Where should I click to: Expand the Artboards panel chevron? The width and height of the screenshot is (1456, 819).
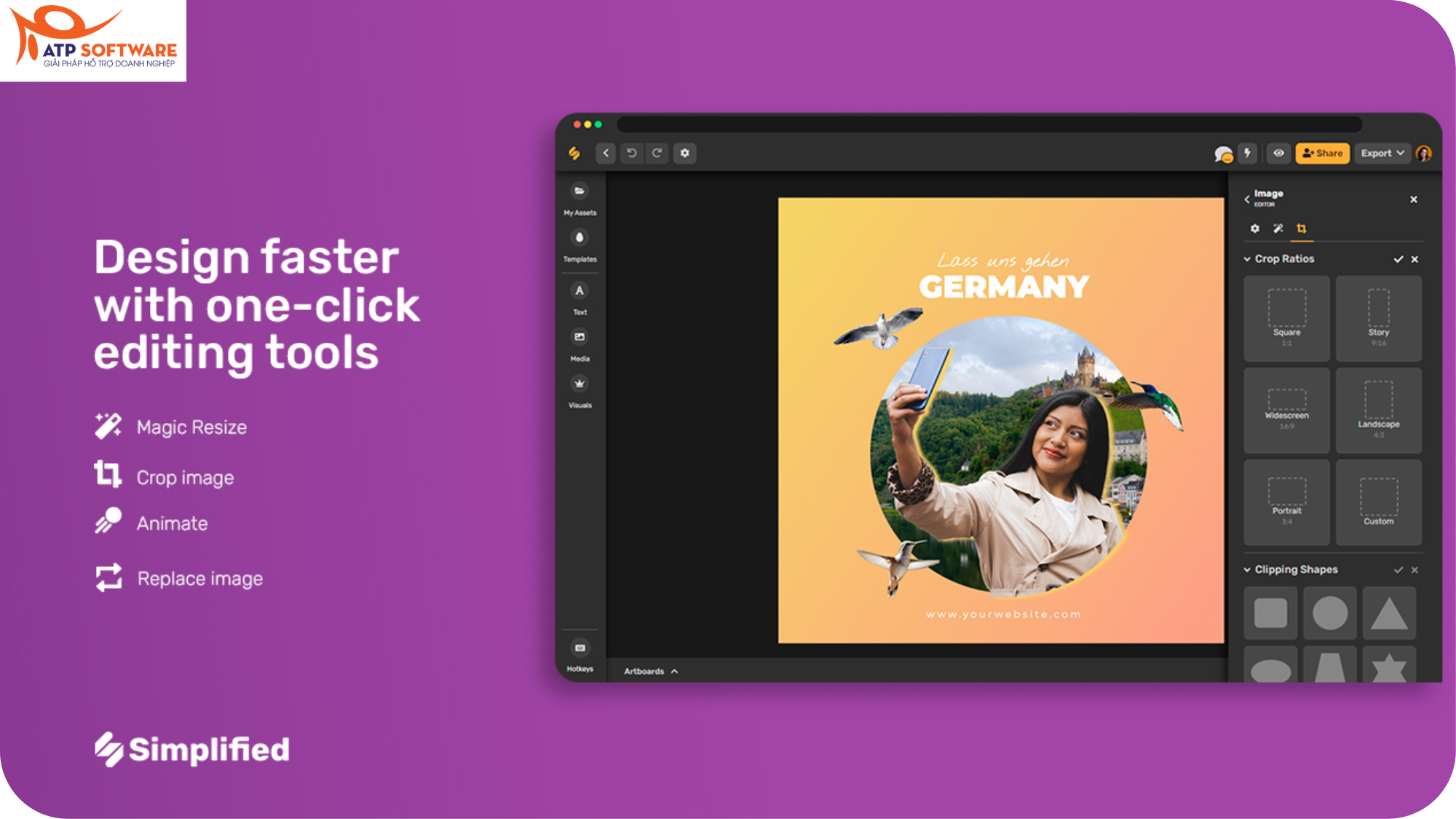[675, 671]
